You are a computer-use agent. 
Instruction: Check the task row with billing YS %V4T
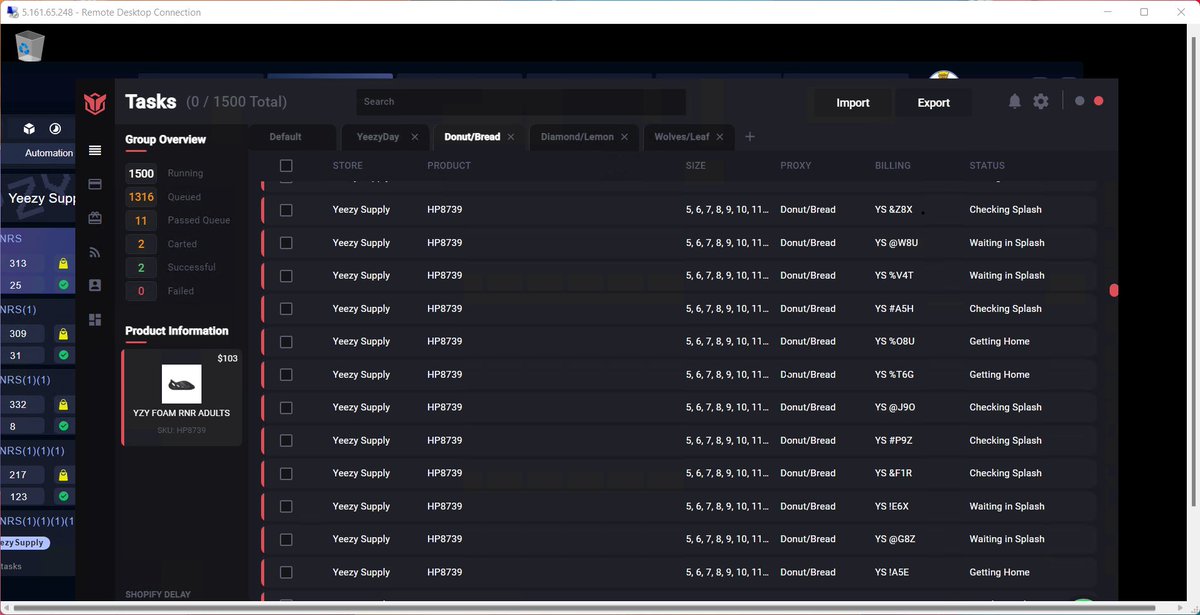pos(286,276)
